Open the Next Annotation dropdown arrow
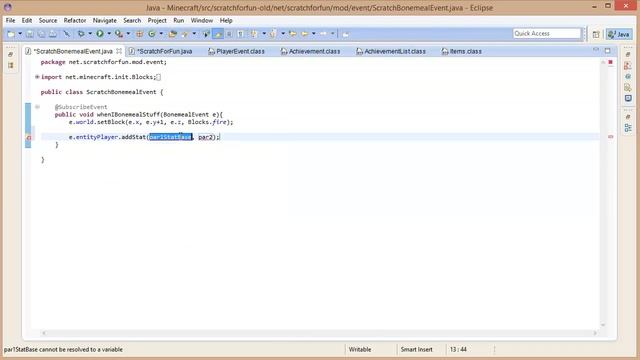The width and height of the screenshot is (640, 360). pyautogui.click(x=264, y=34)
